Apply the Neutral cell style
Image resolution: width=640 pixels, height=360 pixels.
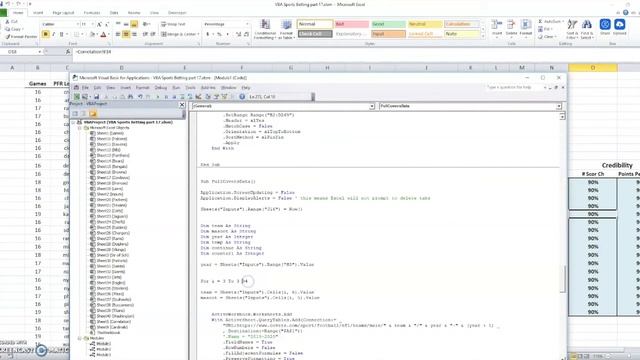[x=425, y=24]
